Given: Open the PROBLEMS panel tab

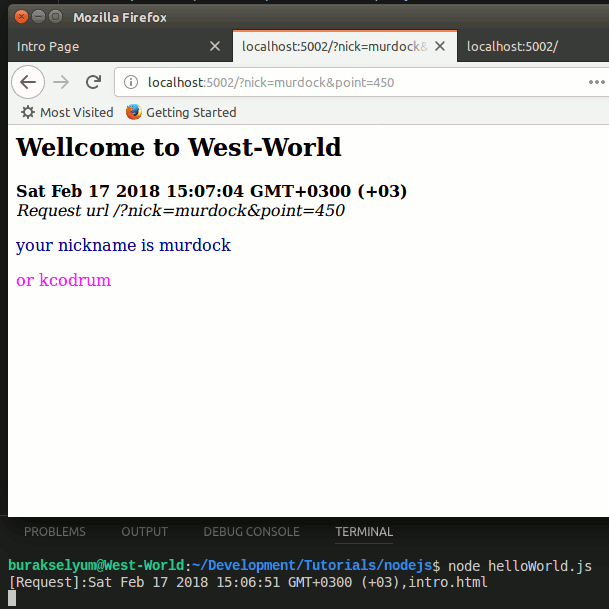Looking at the screenshot, I should point(55,531).
